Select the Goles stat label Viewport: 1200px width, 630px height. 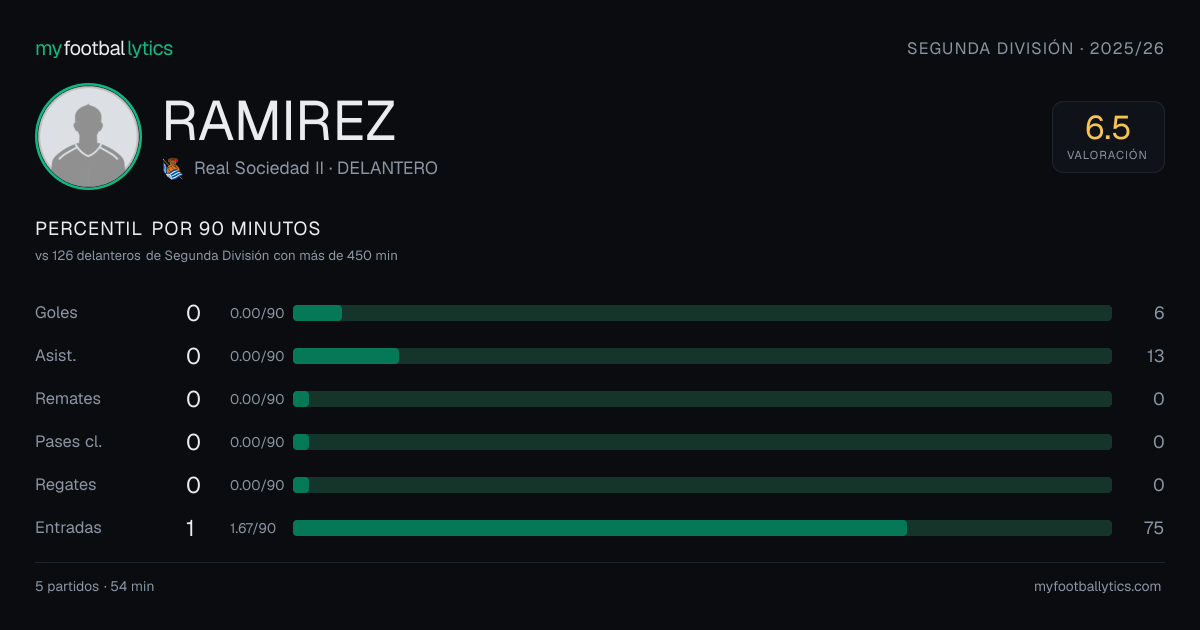coord(56,313)
